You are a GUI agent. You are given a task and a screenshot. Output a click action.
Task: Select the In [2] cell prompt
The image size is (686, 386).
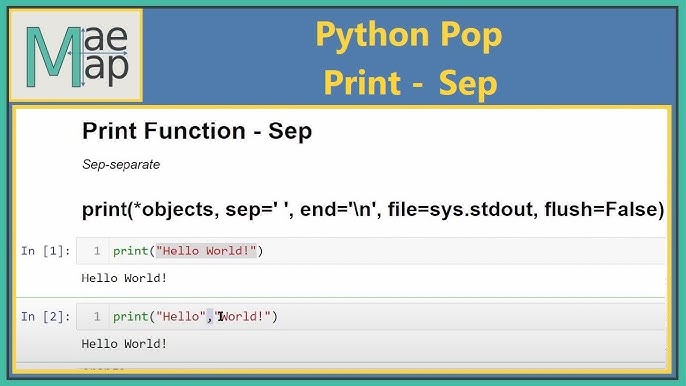pyautogui.click(x=46, y=317)
